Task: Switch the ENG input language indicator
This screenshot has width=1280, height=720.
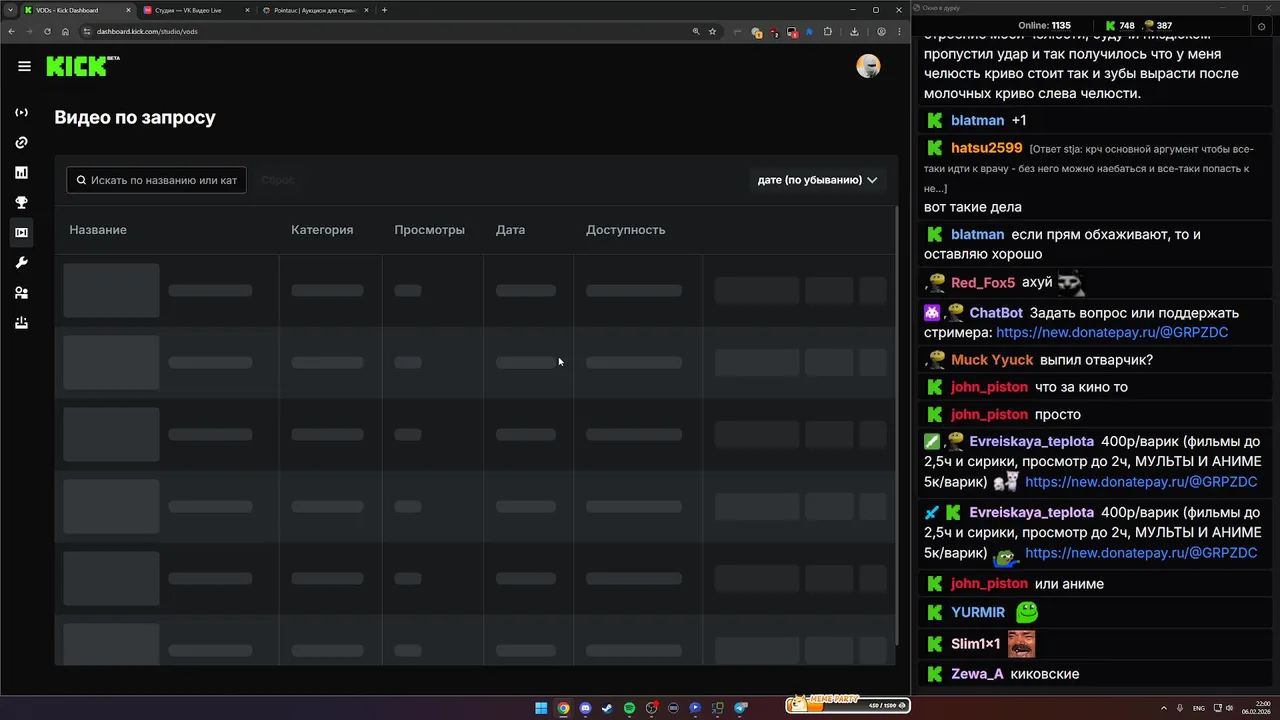Action: coord(1199,708)
